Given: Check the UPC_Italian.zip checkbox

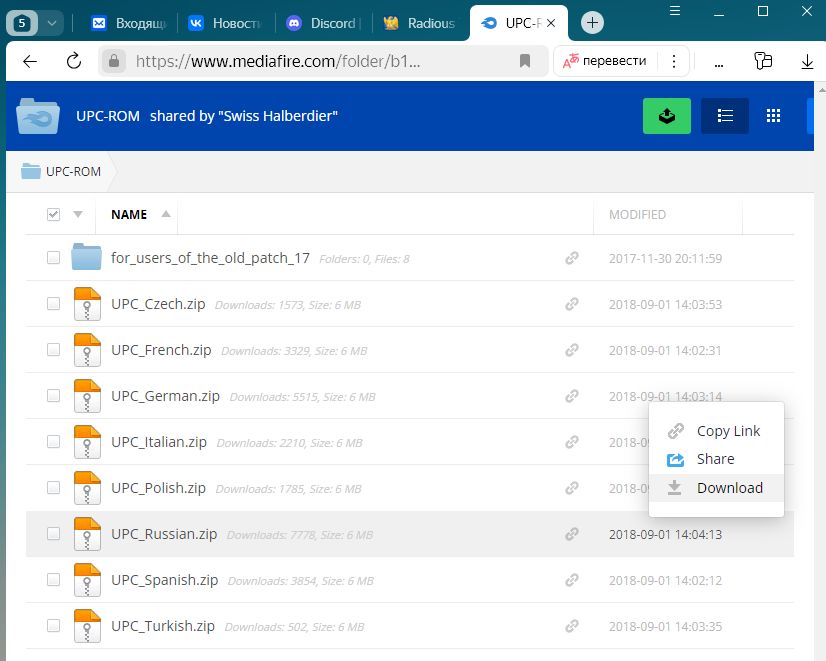Looking at the screenshot, I should tap(53, 442).
